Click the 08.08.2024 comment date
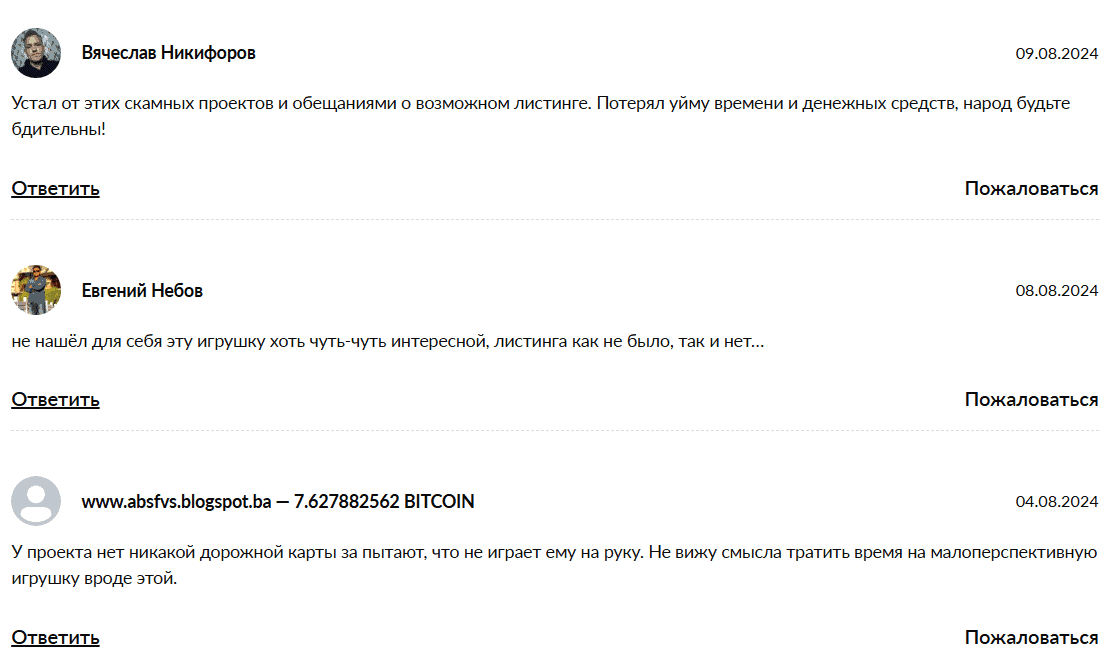The width and height of the screenshot is (1107, 661). pyautogui.click(x=1056, y=292)
